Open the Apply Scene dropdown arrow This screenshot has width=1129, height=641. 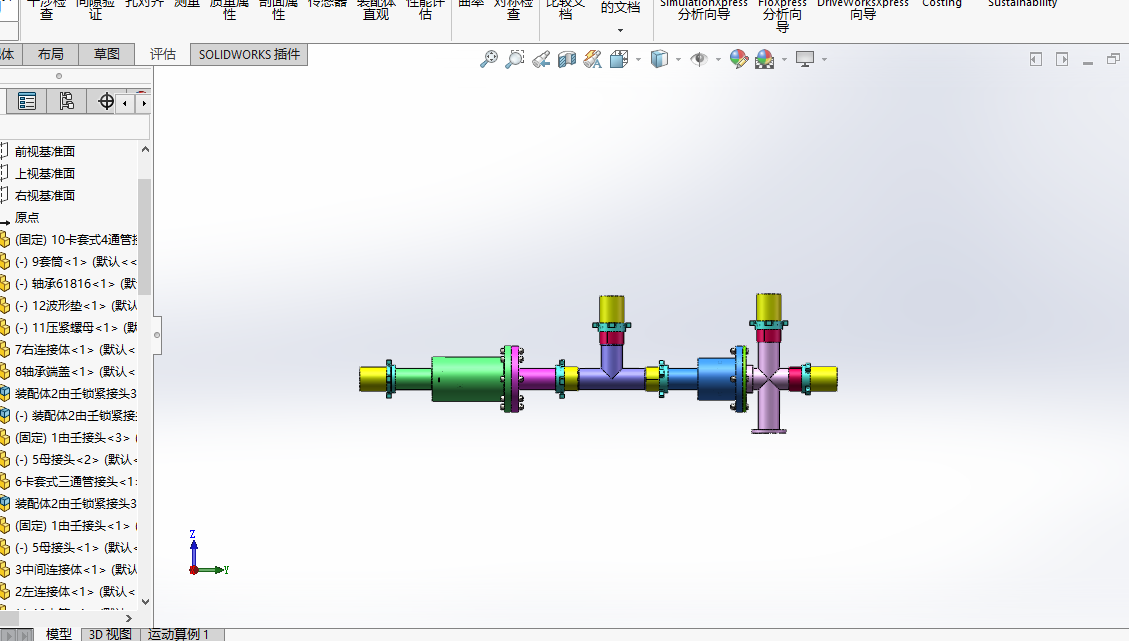coord(784,59)
